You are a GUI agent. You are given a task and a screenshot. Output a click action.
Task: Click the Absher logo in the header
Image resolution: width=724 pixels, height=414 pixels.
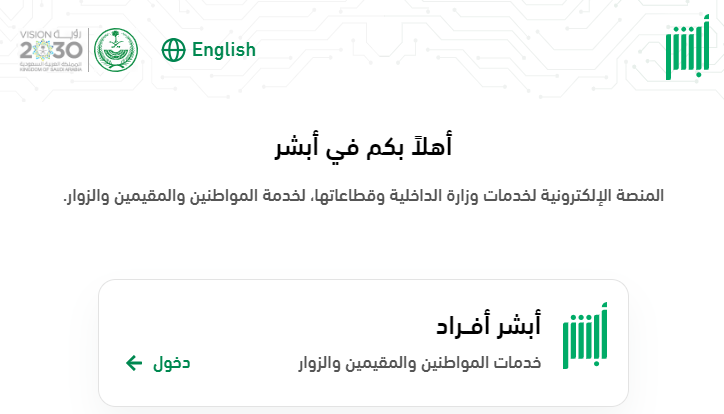687,47
